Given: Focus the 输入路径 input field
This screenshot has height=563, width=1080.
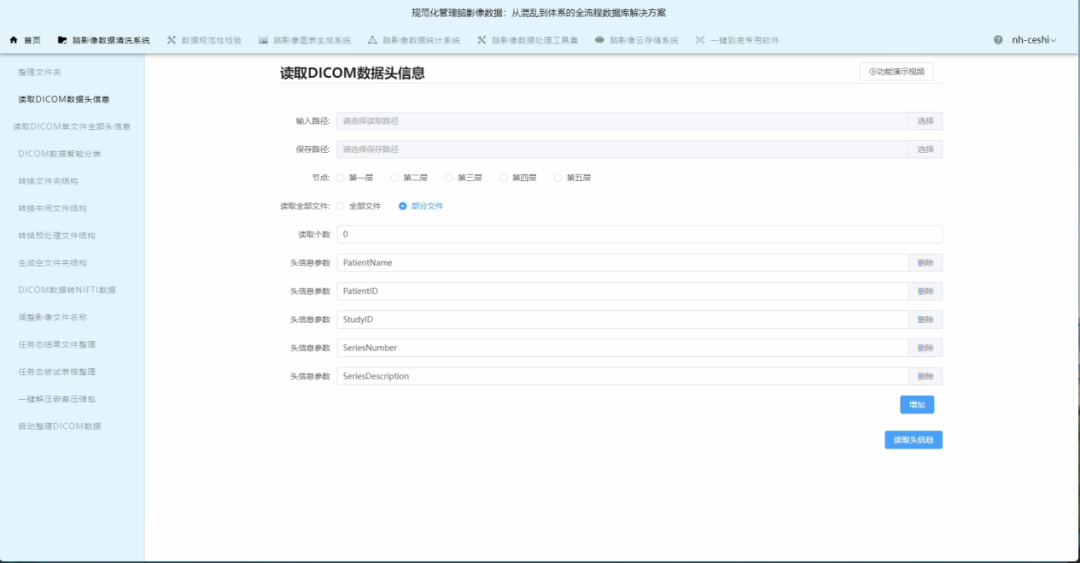Looking at the screenshot, I should click(623, 121).
